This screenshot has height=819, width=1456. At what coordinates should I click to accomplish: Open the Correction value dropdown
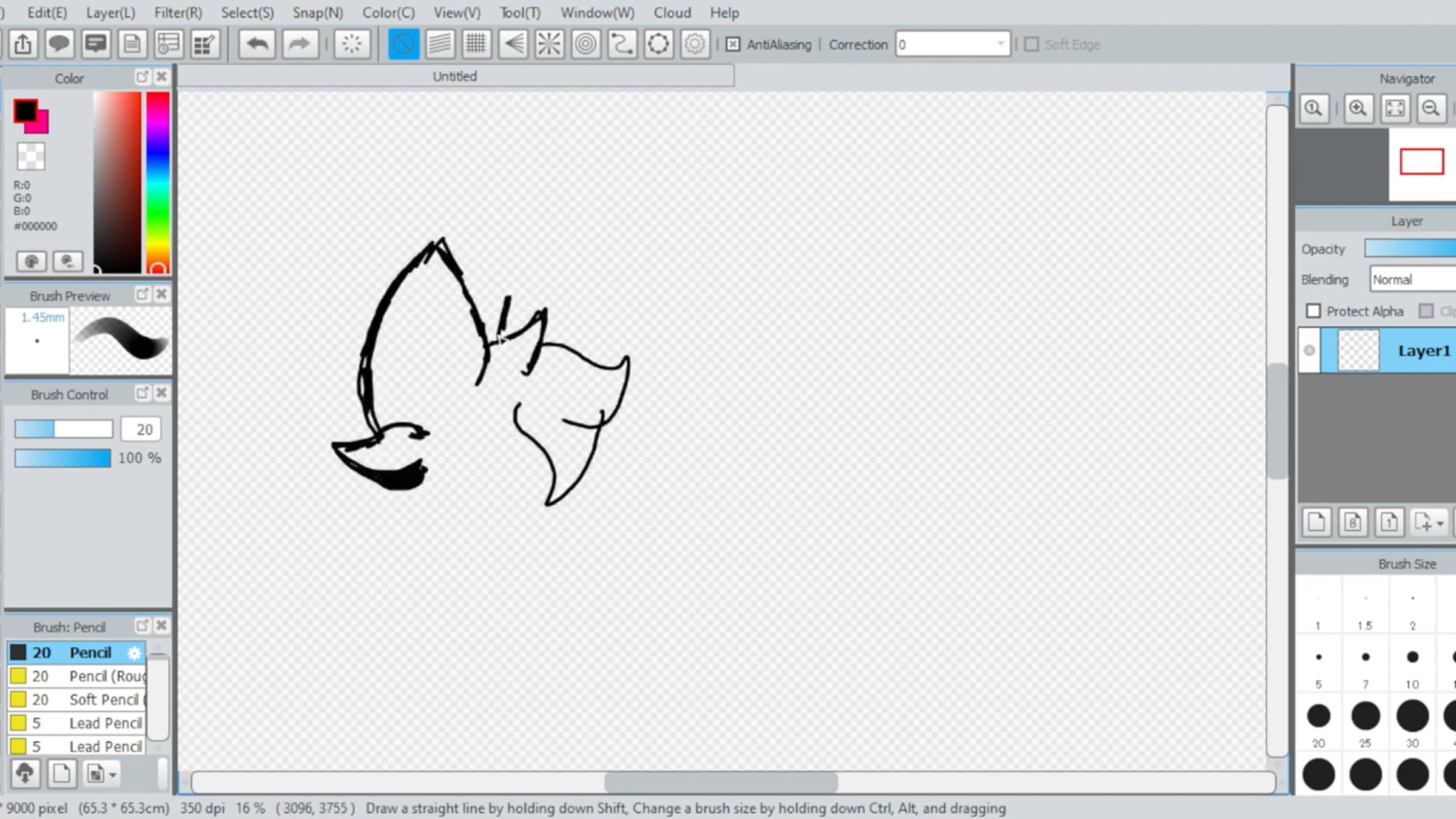(1000, 44)
